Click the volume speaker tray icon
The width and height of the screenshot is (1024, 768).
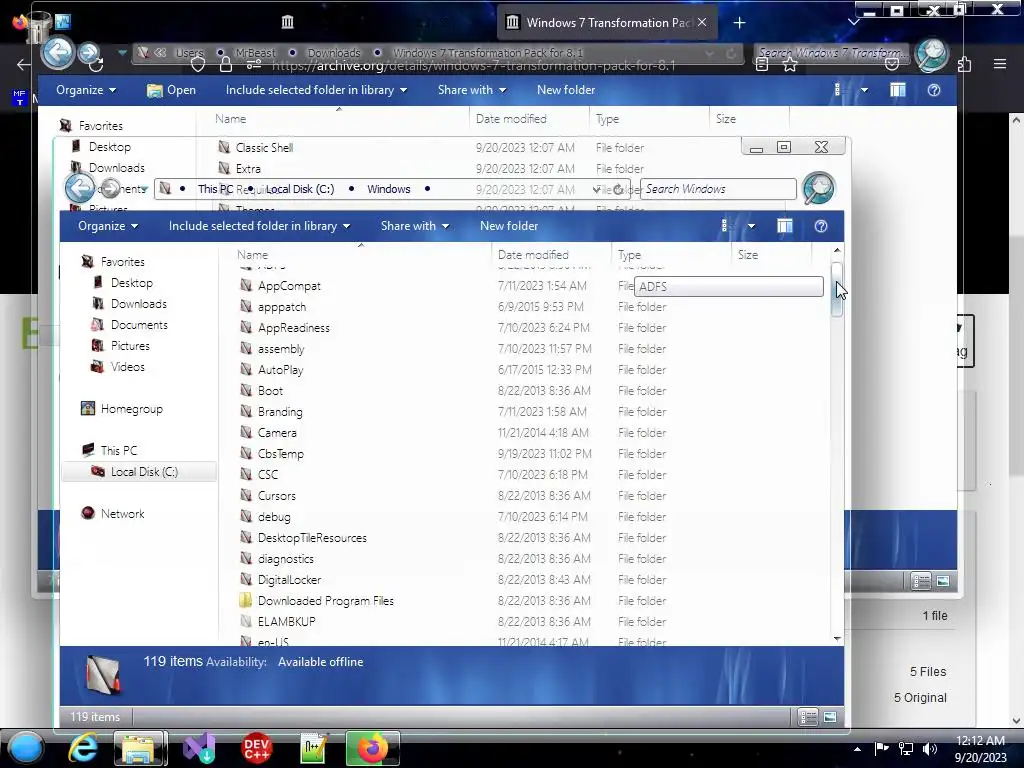click(x=930, y=748)
